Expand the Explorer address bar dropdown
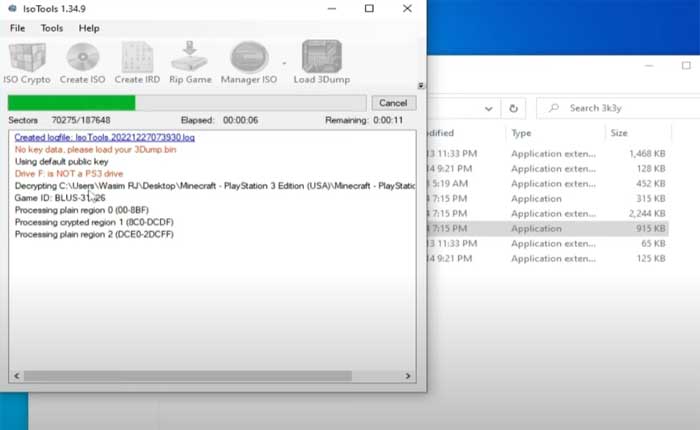The height and width of the screenshot is (430, 700). pos(488,109)
